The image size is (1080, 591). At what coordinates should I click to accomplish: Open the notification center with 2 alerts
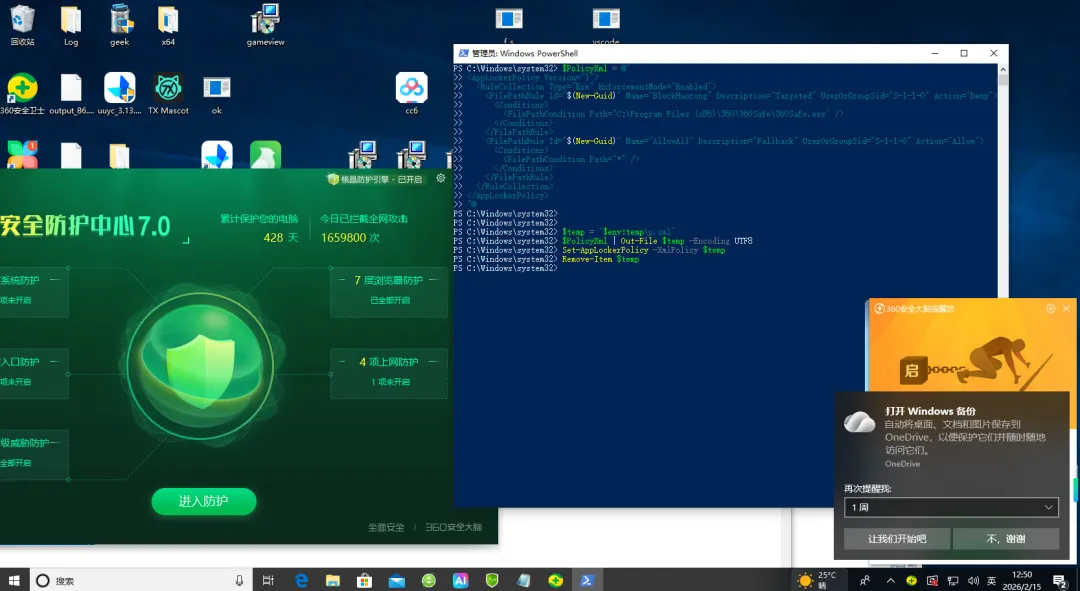[1060, 581]
